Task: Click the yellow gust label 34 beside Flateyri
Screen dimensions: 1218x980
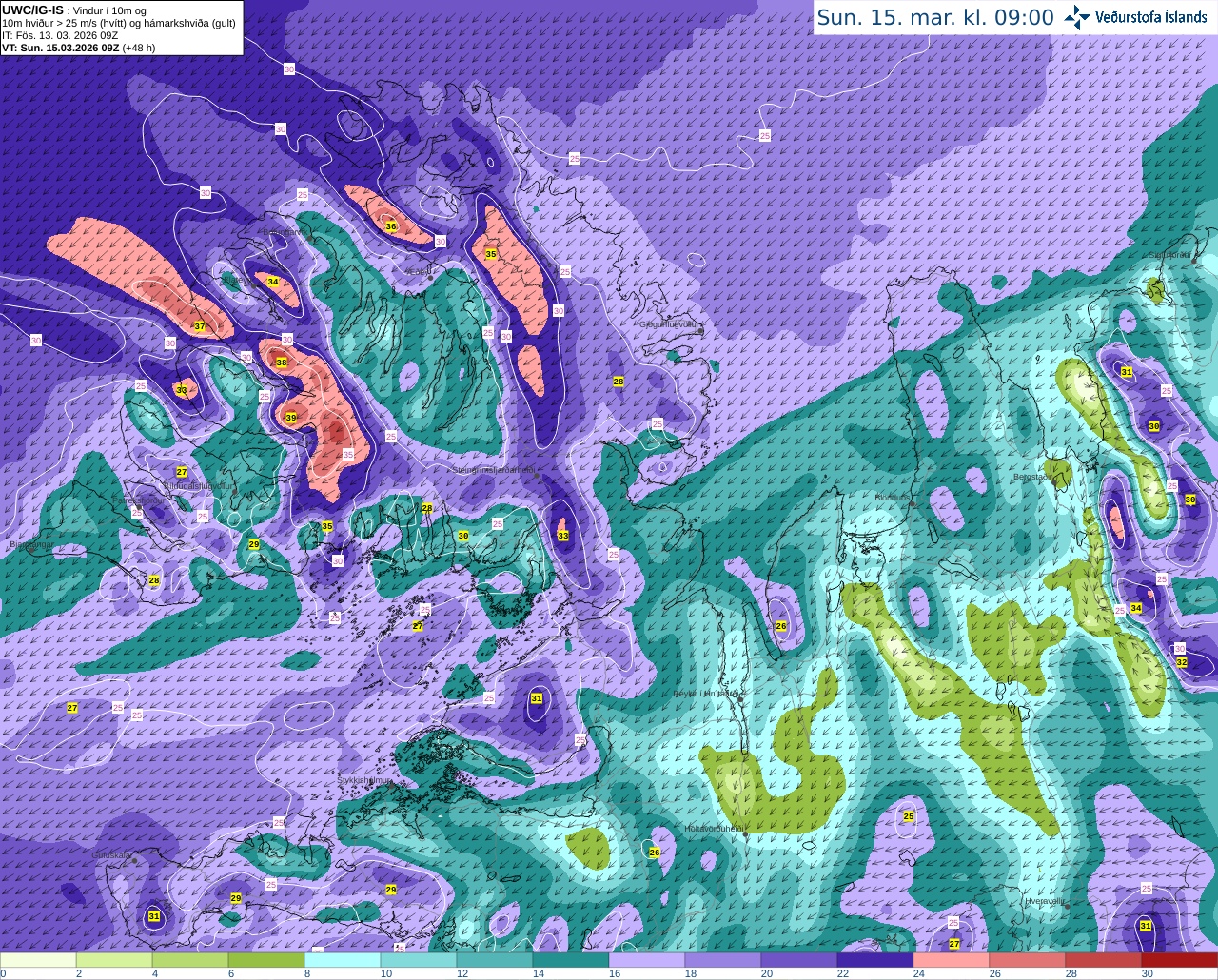Action: click(272, 282)
